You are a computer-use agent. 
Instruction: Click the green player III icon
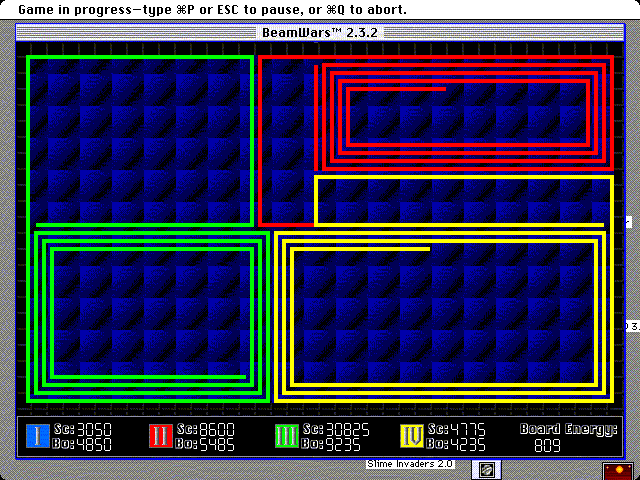(285, 436)
